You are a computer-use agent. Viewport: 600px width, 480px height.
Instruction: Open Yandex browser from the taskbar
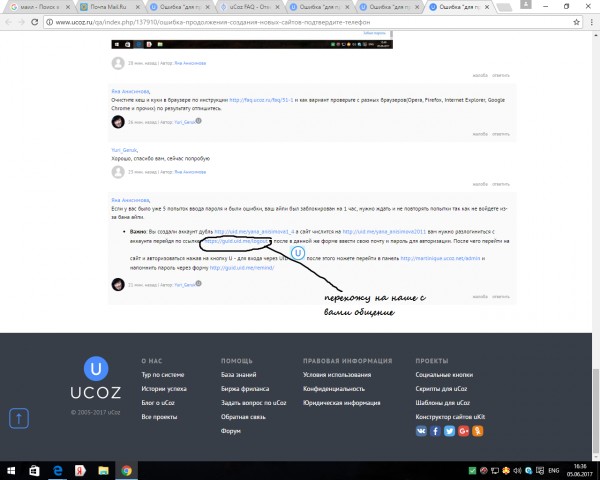click(x=80, y=470)
